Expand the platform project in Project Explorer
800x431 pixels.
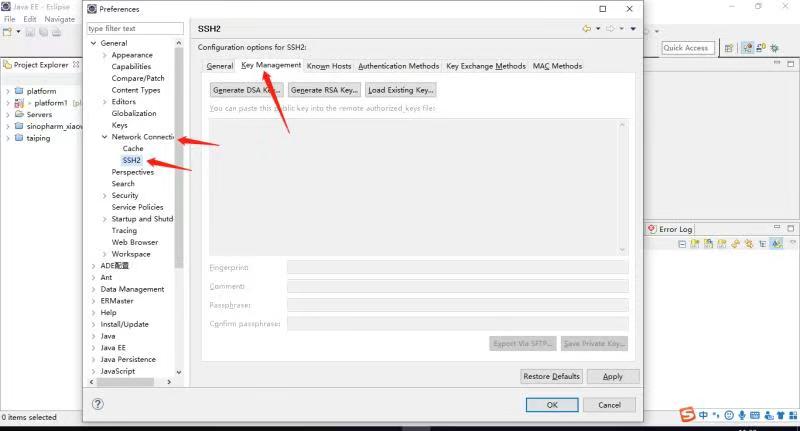point(8,91)
